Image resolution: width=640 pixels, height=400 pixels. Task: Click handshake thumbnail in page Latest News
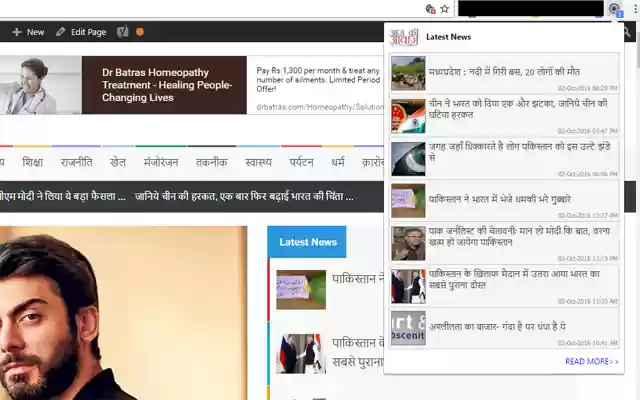click(x=301, y=354)
